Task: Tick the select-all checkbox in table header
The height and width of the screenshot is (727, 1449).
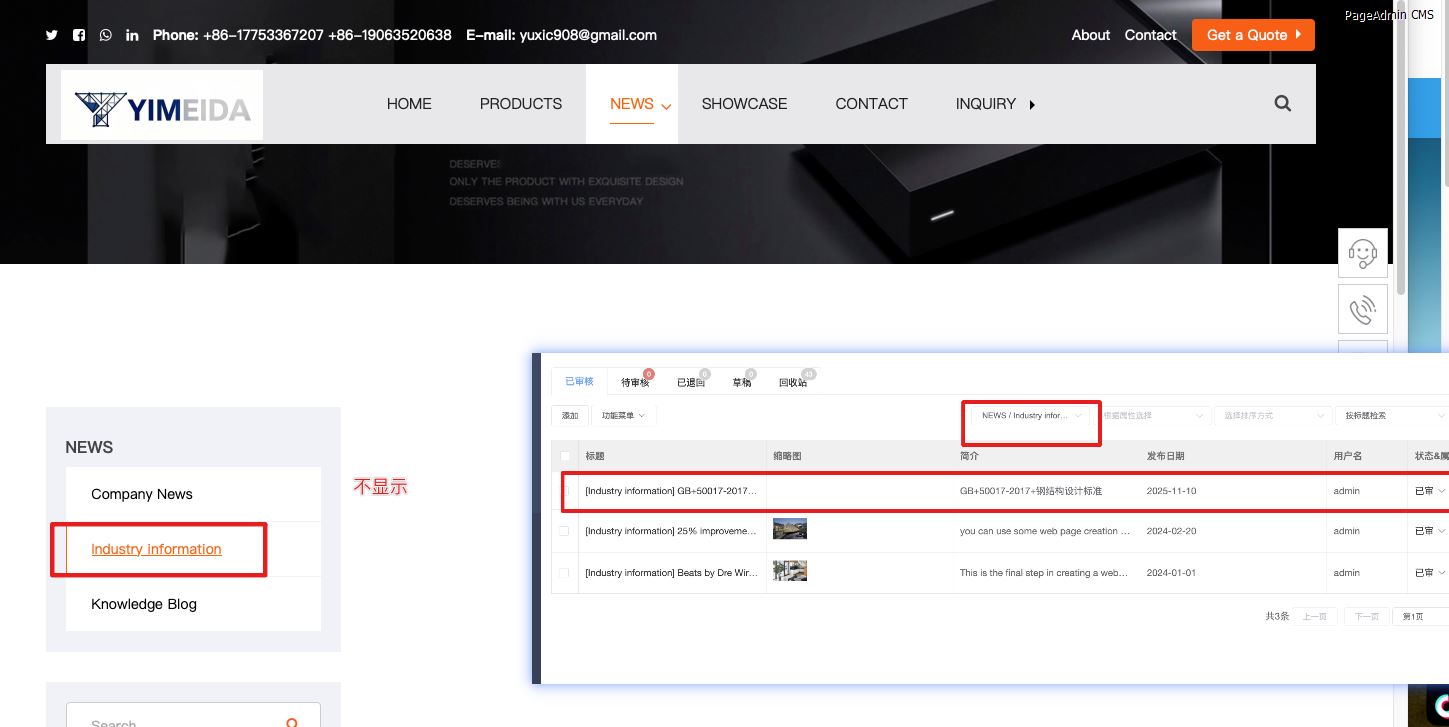Action: [x=565, y=456]
